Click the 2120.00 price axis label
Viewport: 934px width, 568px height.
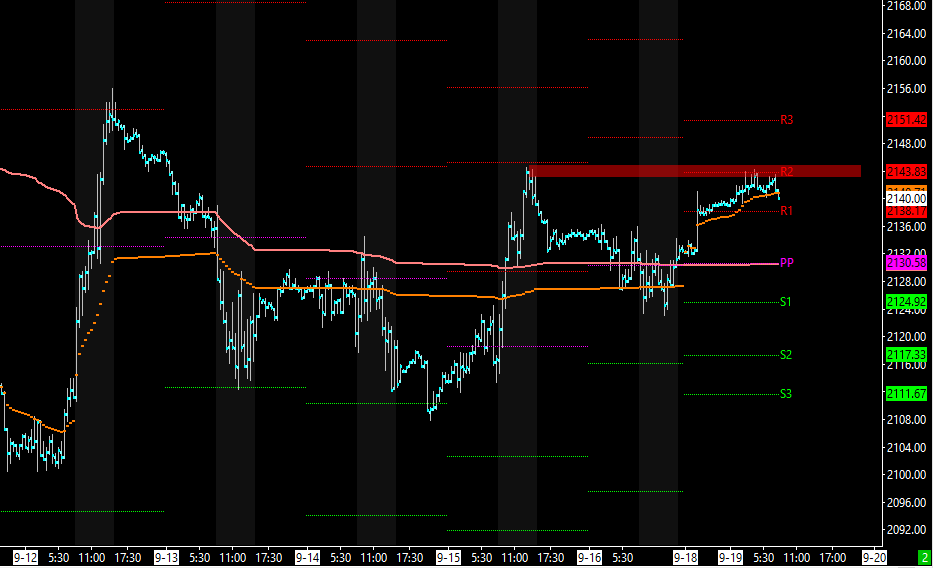(x=906, y=337)
